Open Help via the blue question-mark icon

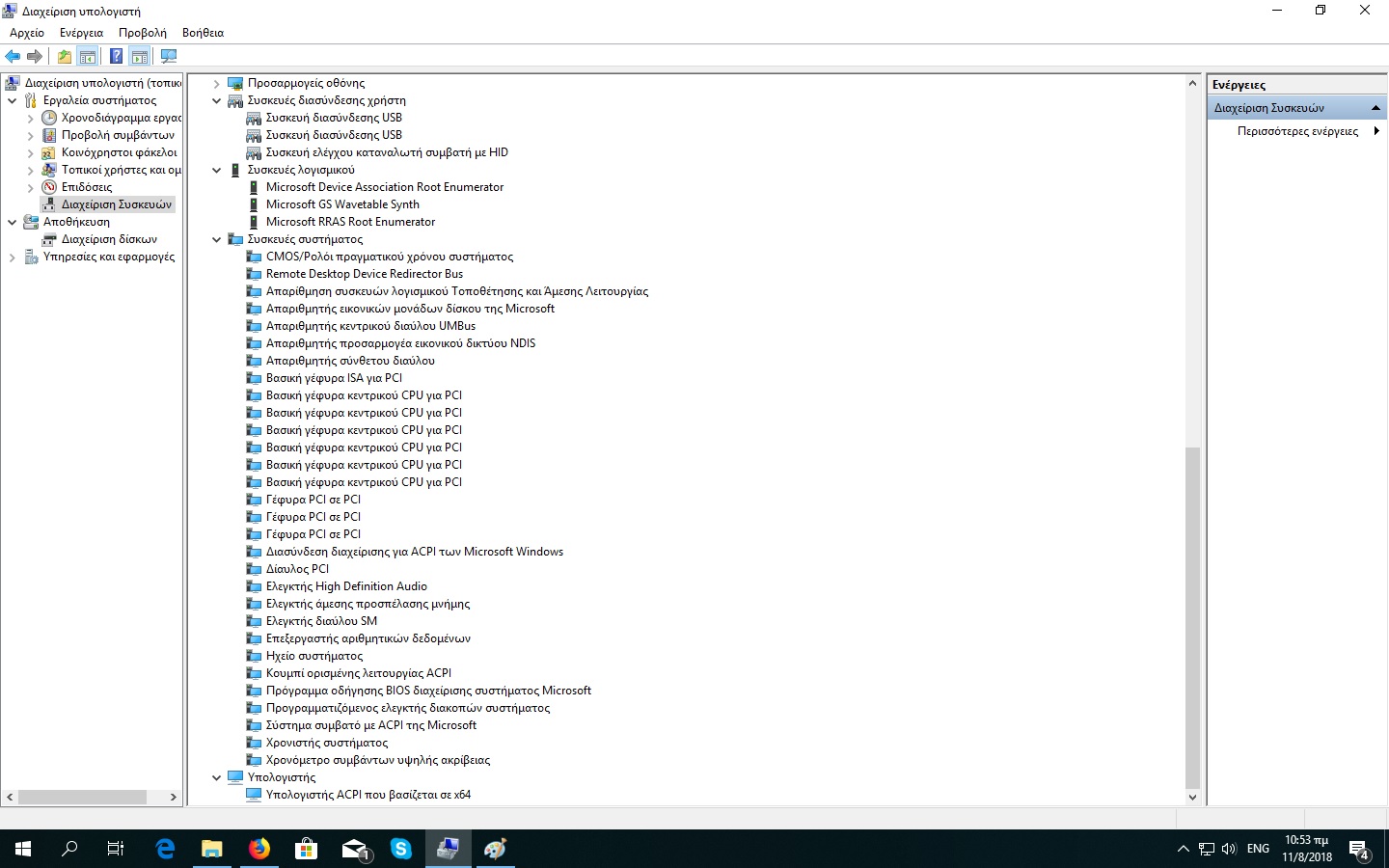coord(116,56)
